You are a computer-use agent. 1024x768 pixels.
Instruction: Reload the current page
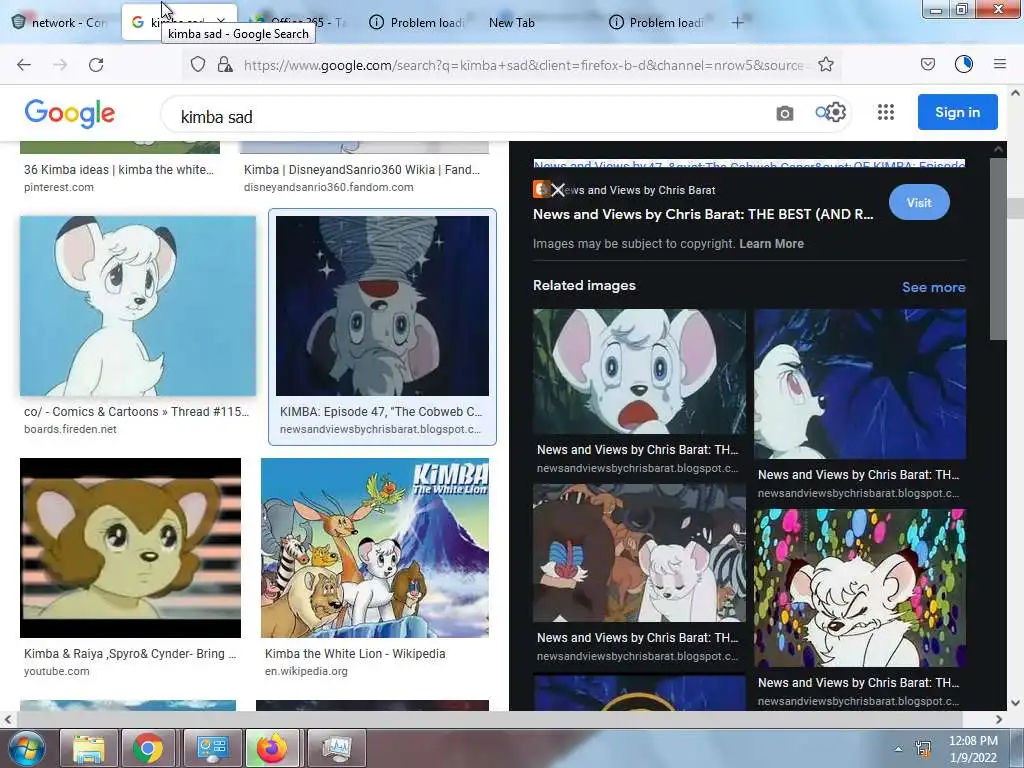[x=96, y=65]
